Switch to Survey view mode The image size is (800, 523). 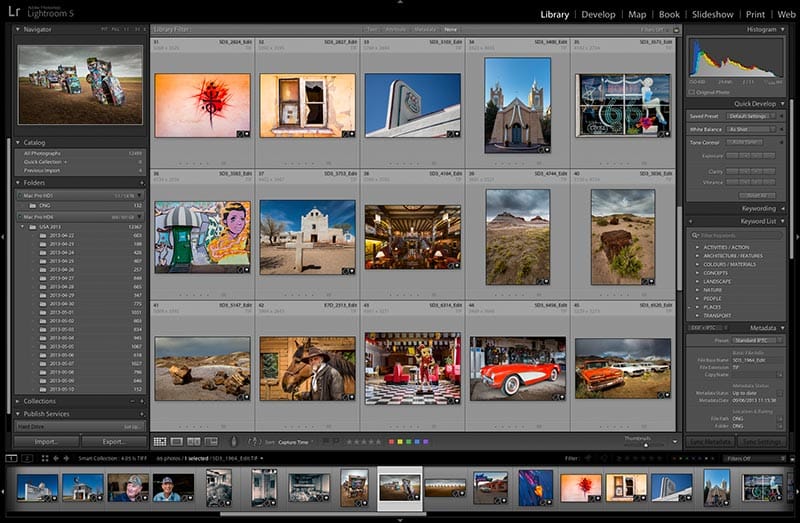click(x=211, y=442)
